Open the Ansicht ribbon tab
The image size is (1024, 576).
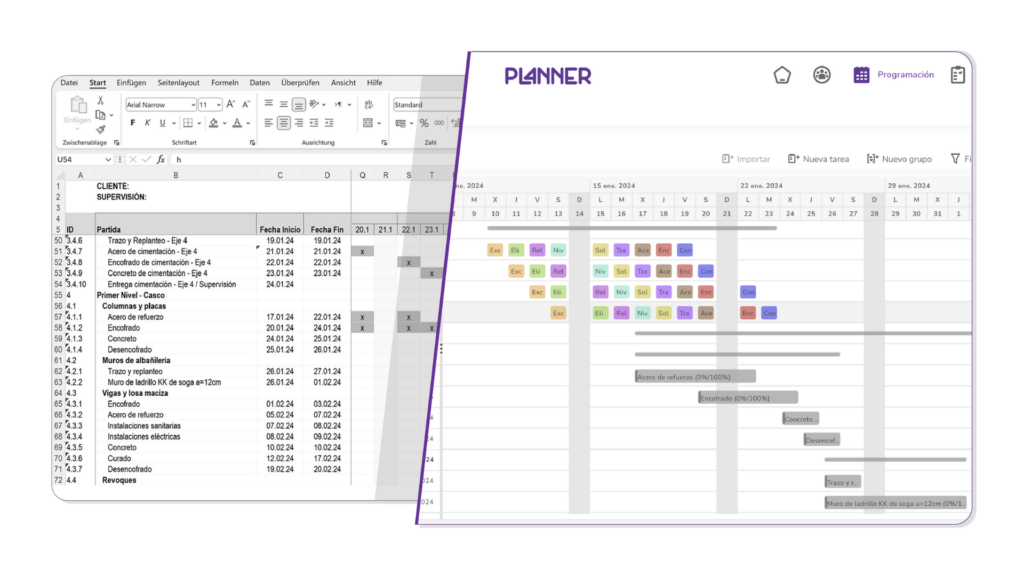[344, 83]
